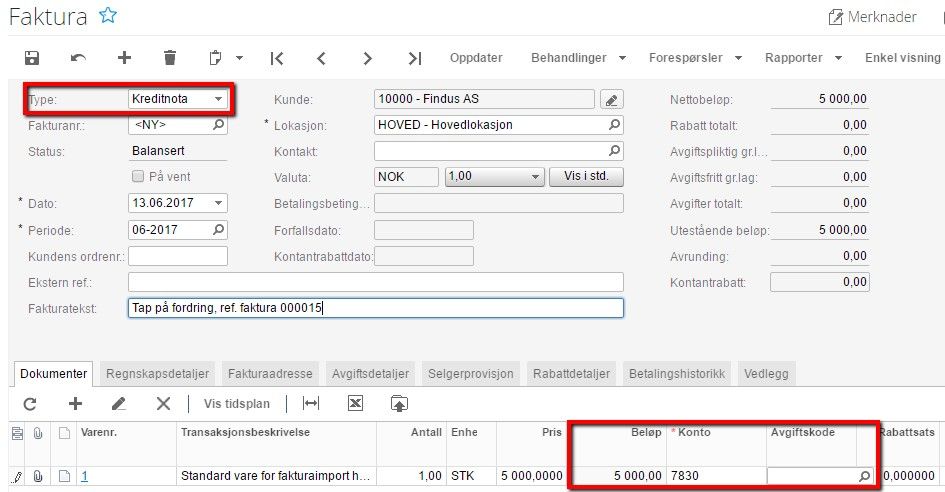The image size is (945, 492).
Task: Click paperclip attachment icon in row 1
Action: 38,476
